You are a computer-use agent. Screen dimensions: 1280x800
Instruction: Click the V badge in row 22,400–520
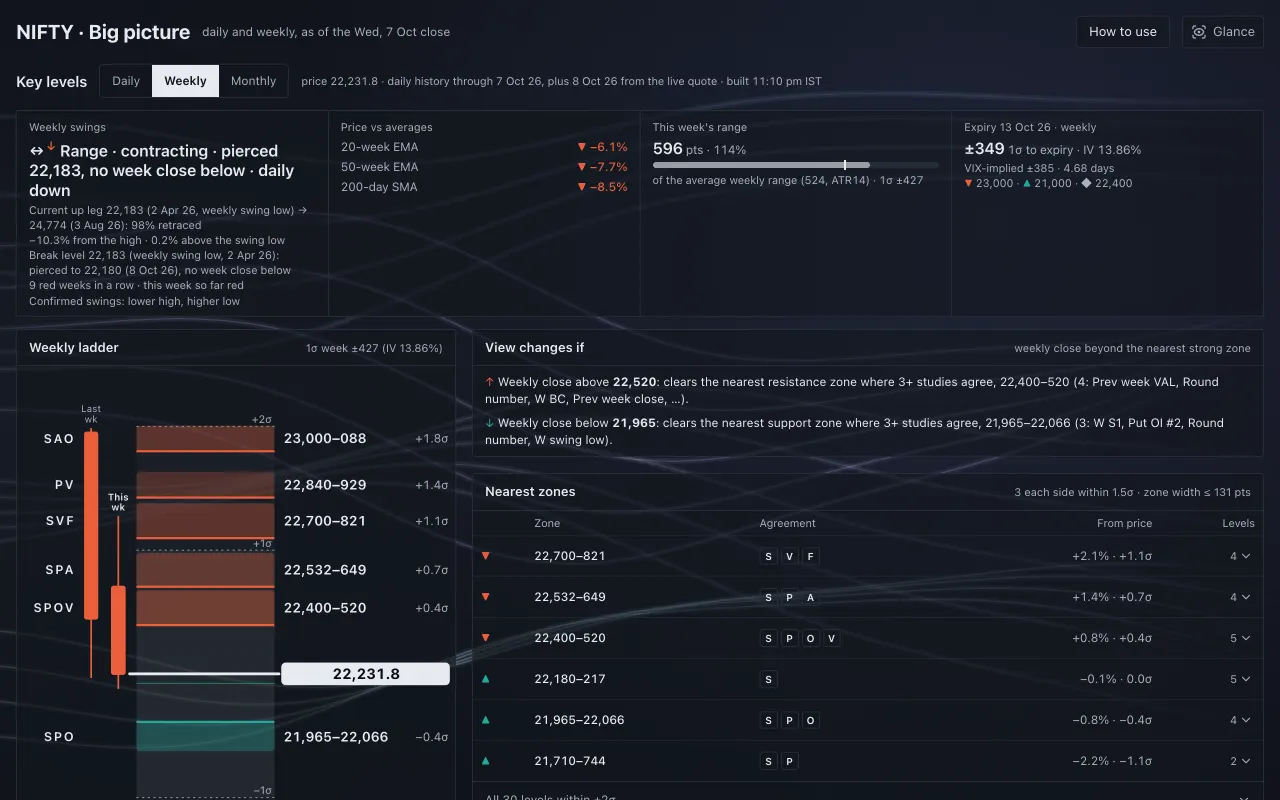click(x=832, y=638)
